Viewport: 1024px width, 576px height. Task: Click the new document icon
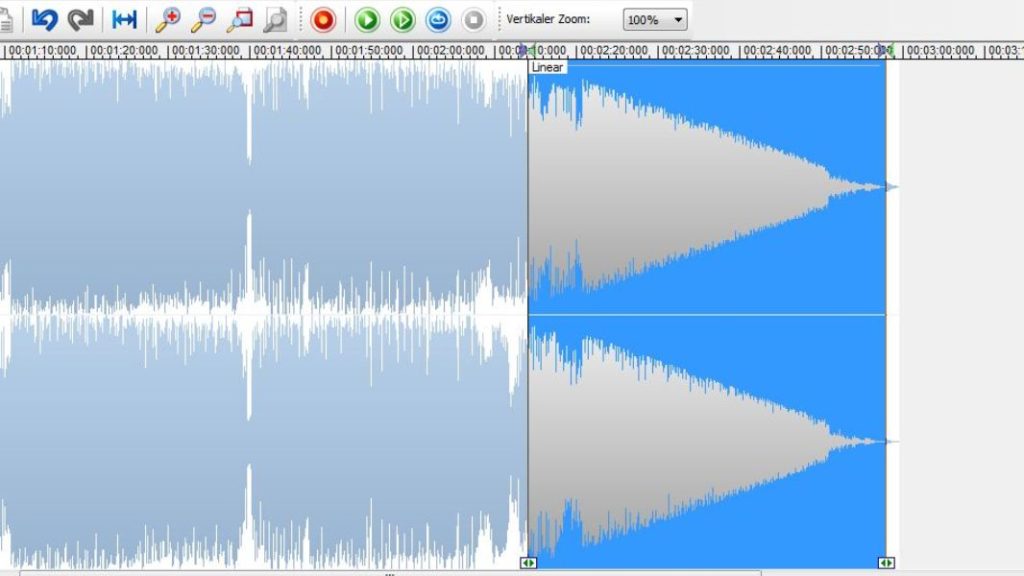(6, 20)
